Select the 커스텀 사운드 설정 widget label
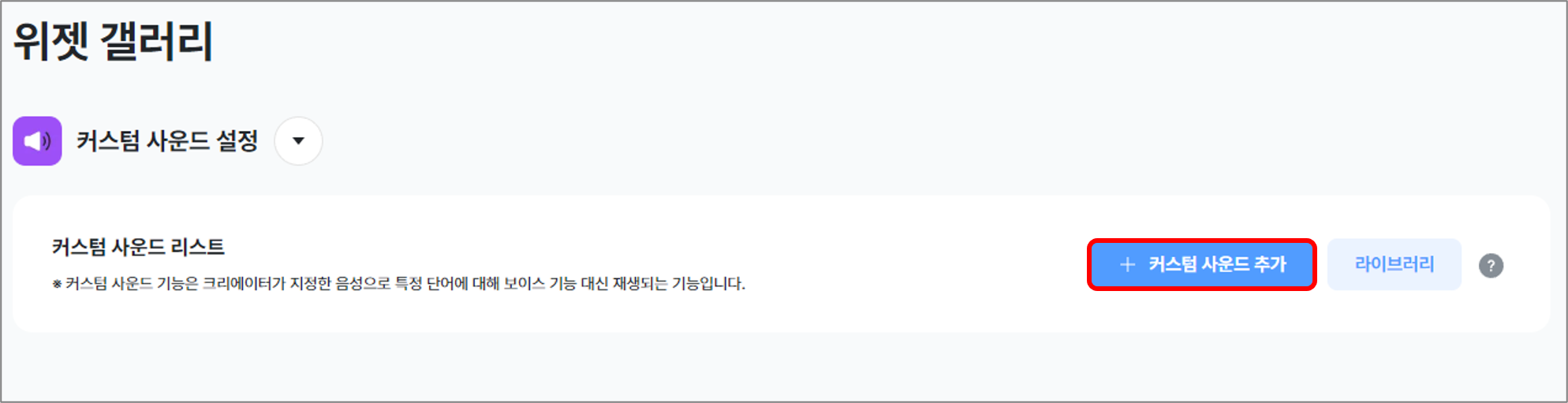The width and height of the screenshot is (1568, 403). pyautogui.click(x=167, y=141)
